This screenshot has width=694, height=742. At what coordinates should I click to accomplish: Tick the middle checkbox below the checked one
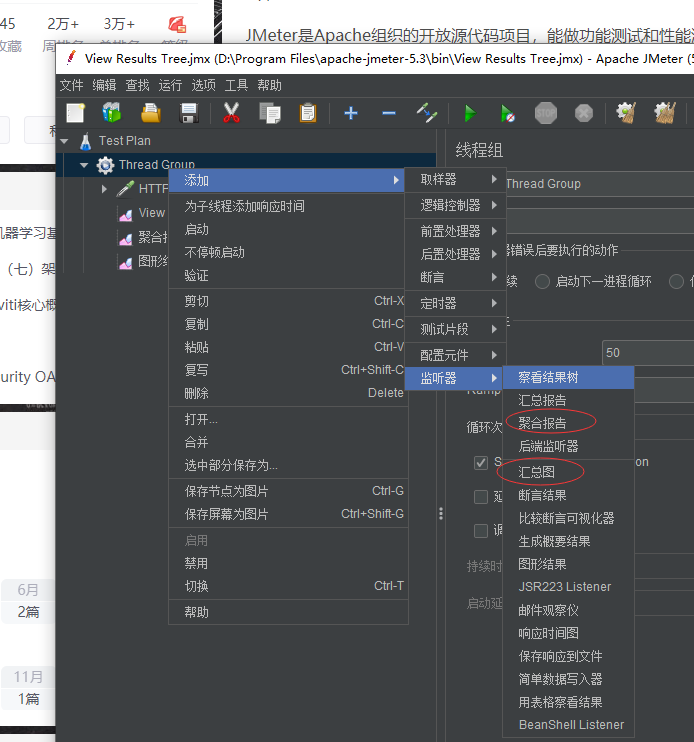(x=481, y=497)
